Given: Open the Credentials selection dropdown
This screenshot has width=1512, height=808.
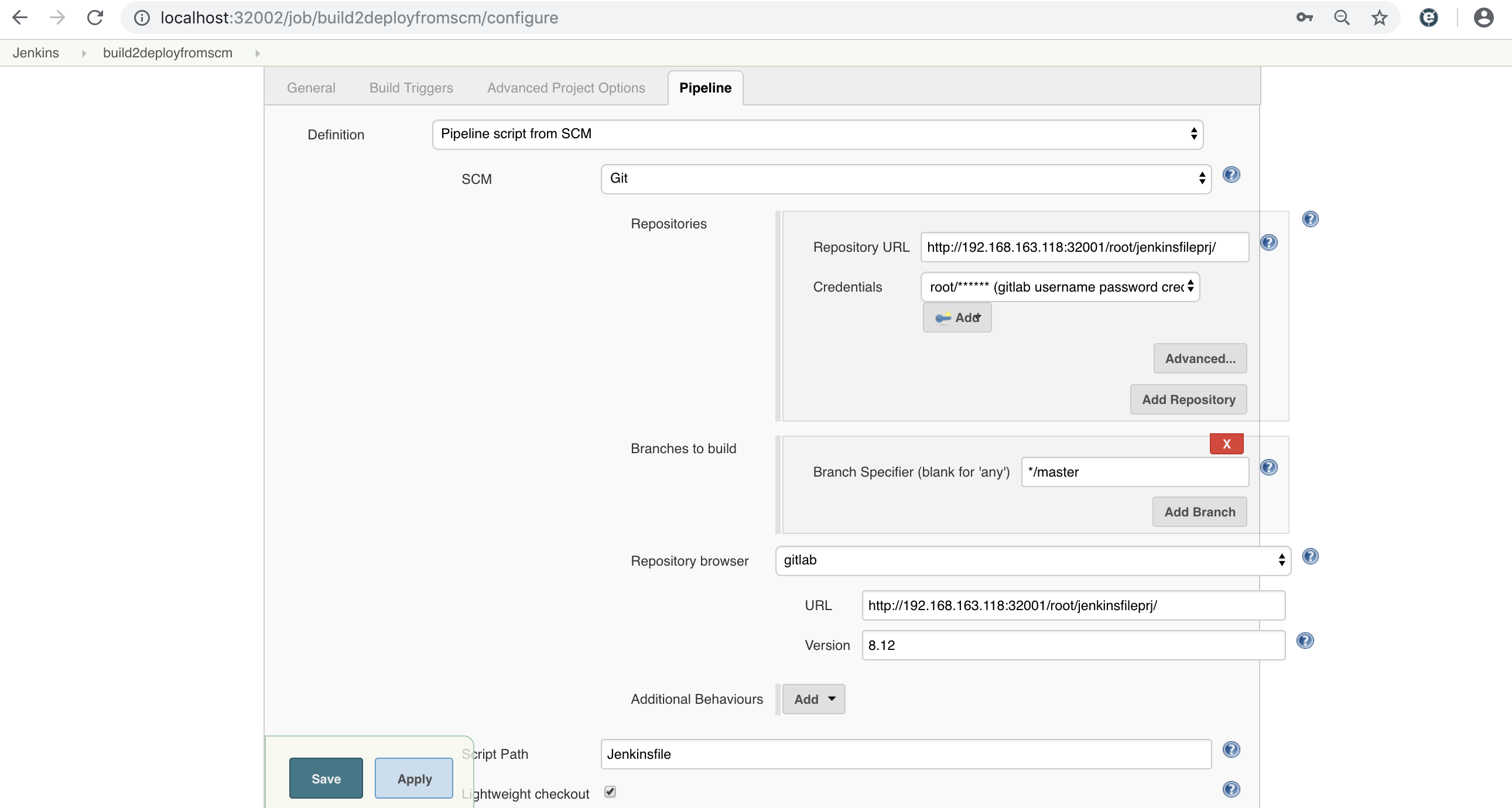Looking at the screenshot, I should [1060, 287].
